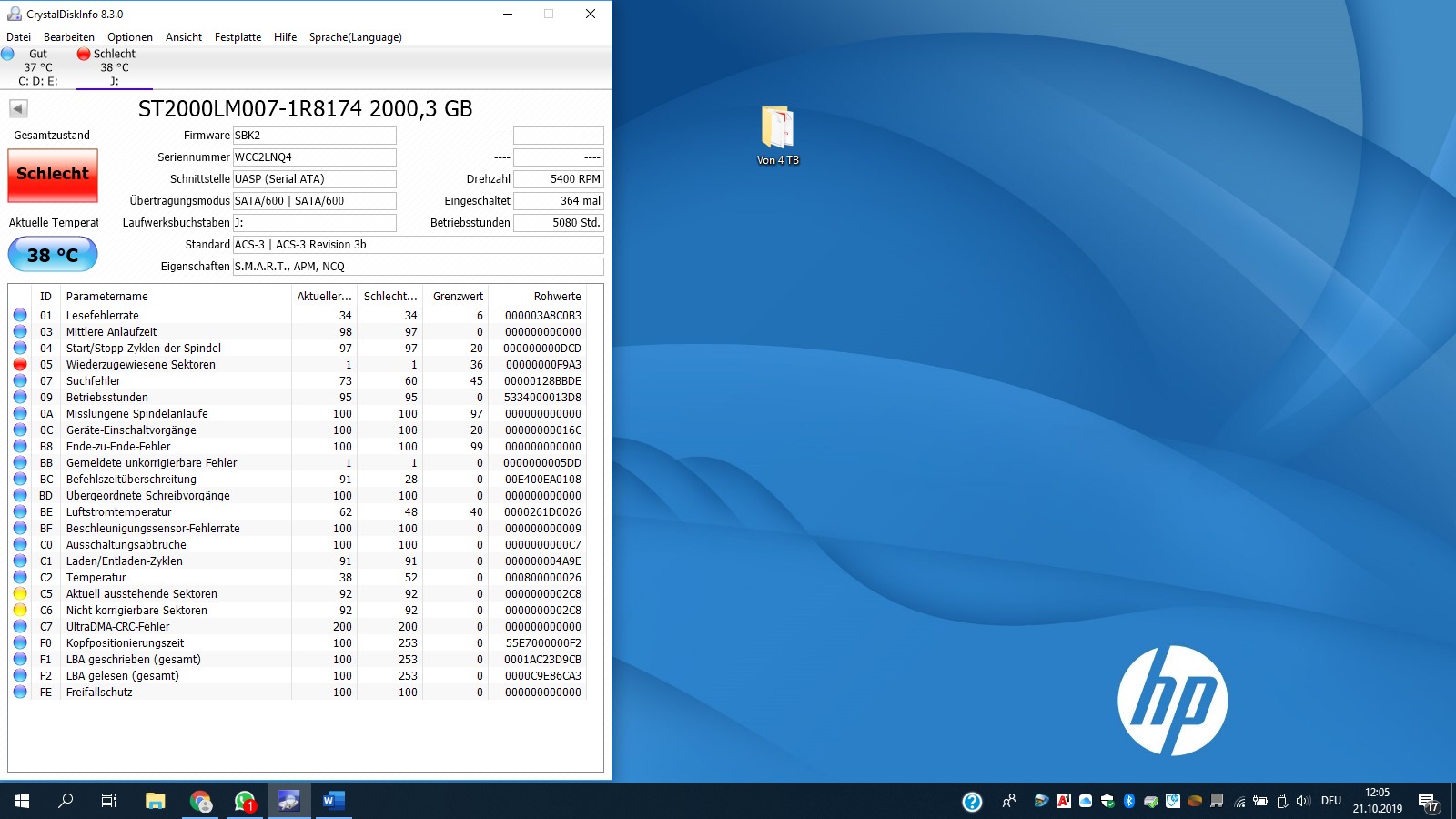The image size is (1456, 819).
Task: Open the Optionen menu
Action: point(130,37)
